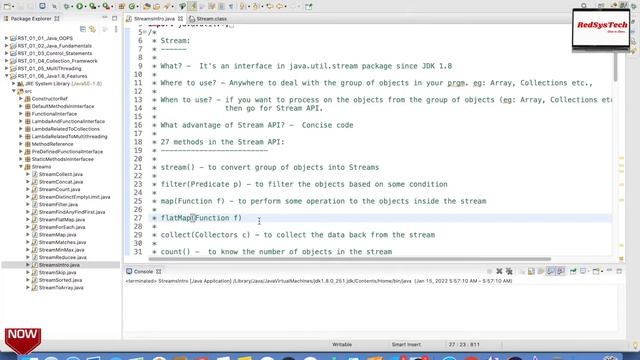This screenshot has height=360, width=640.
Task: Click Save terminal icon in top toolbar
Action: pos(42,6)
